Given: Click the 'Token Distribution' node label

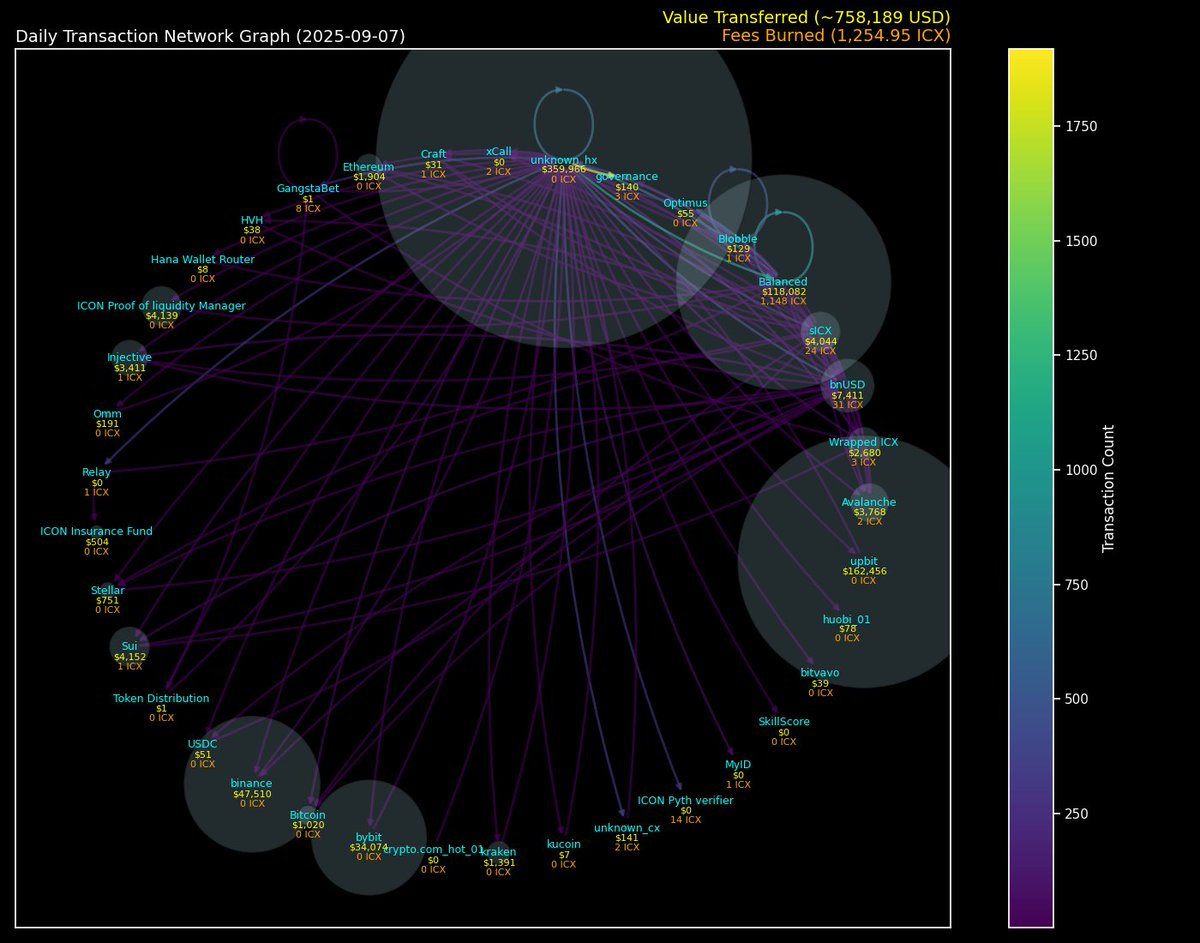Looking at the screenshot, I should click(161, 698).
